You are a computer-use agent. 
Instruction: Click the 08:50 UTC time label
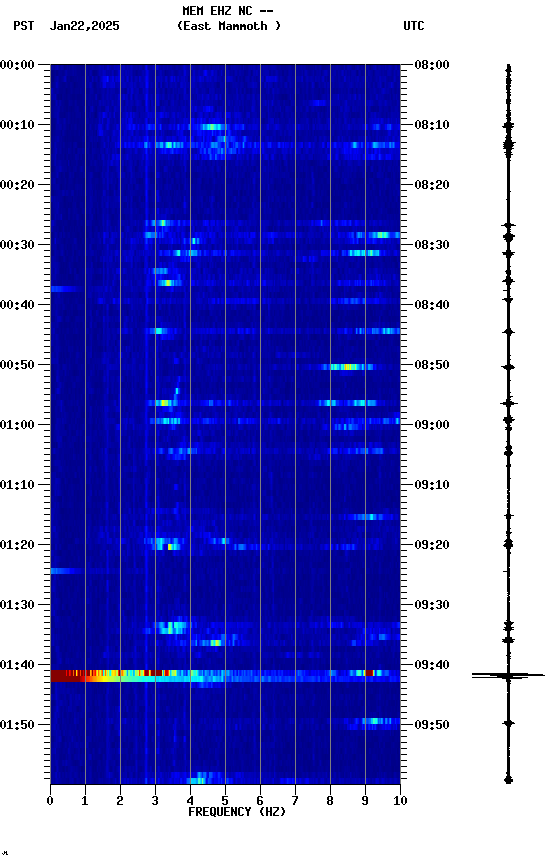432,365
